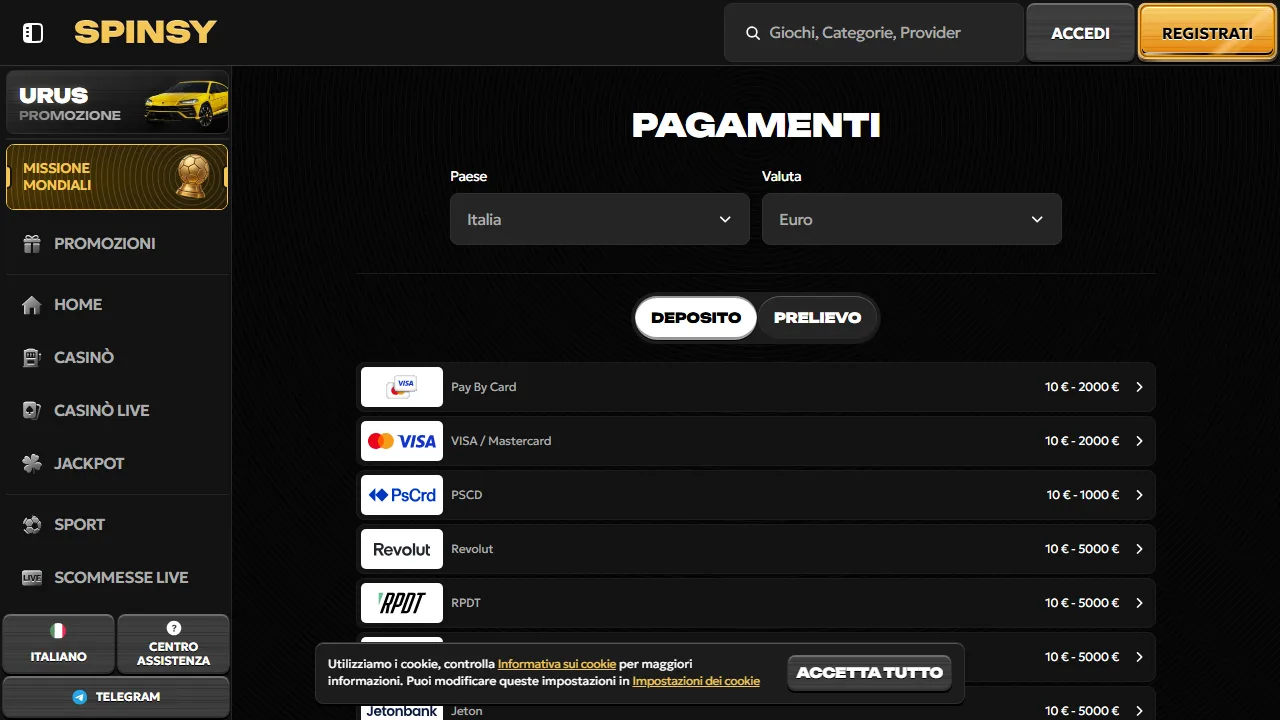The image size is (1280, 720).
Task: Expand the Pay By Card payment row
Action: [756, 387]
